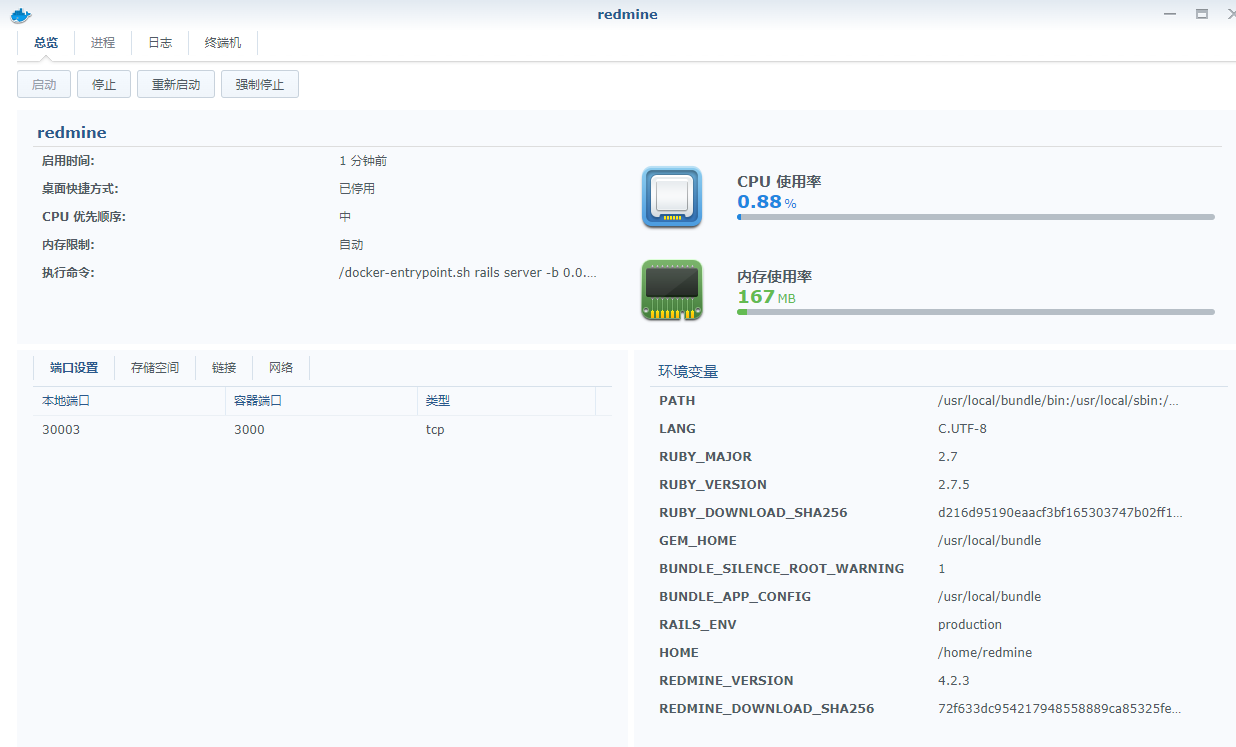Maximize the redmine window
1236x747 pixels.
tap(1202, 14)
